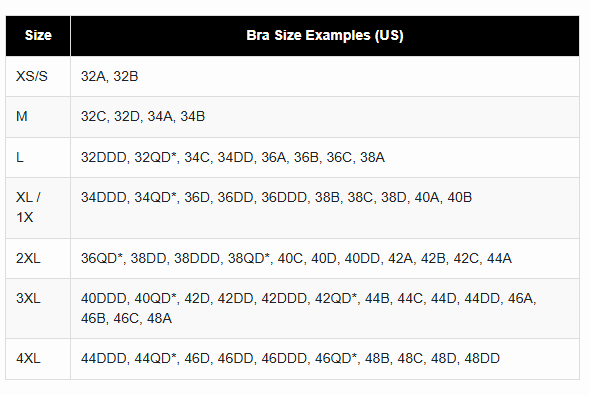Click 40B at end of XL row

459,198
